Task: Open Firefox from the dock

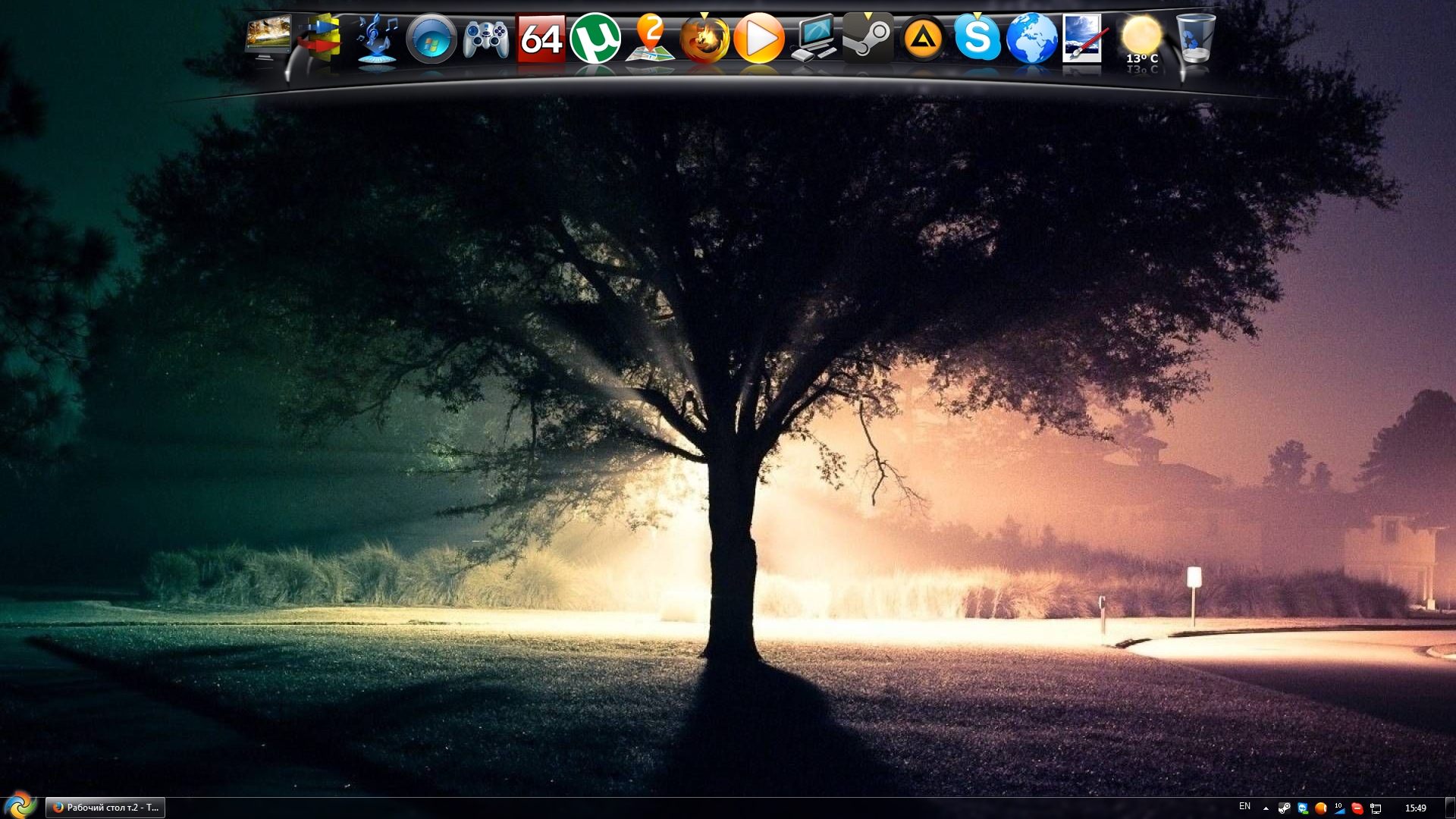Action: tap(704, 38)
